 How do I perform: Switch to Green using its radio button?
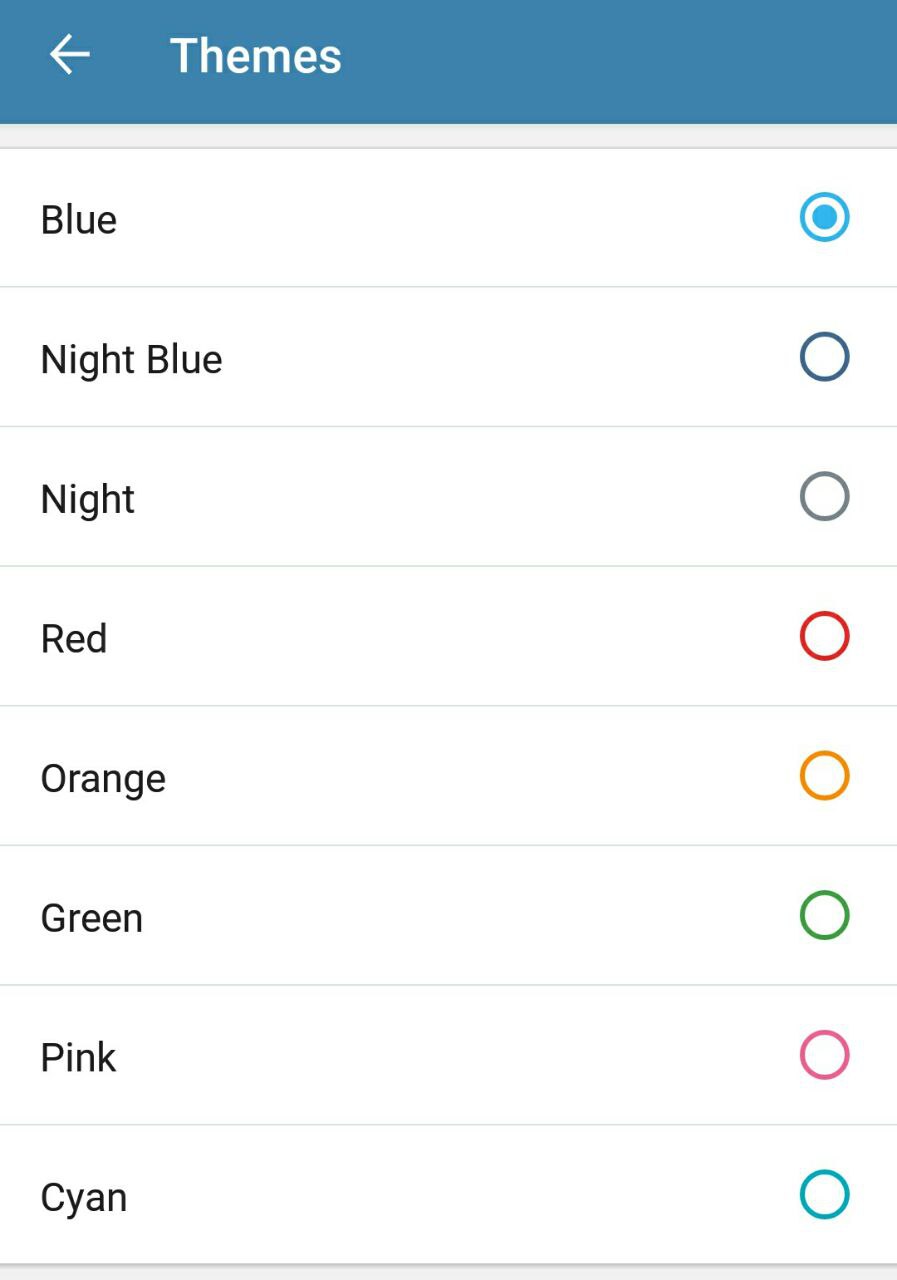pos(824,916)
